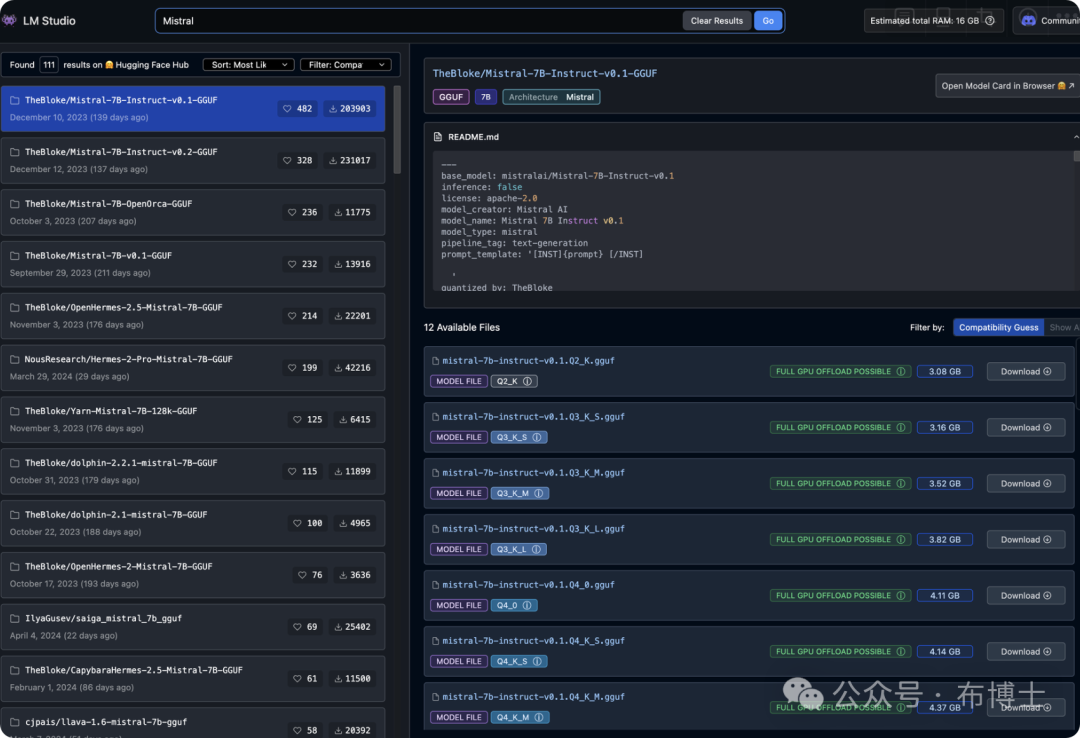Image resolution: width=1080 pixels, height=738 pixels.
Task: Click heart likes icon showing 199
Action: [292, 368]
